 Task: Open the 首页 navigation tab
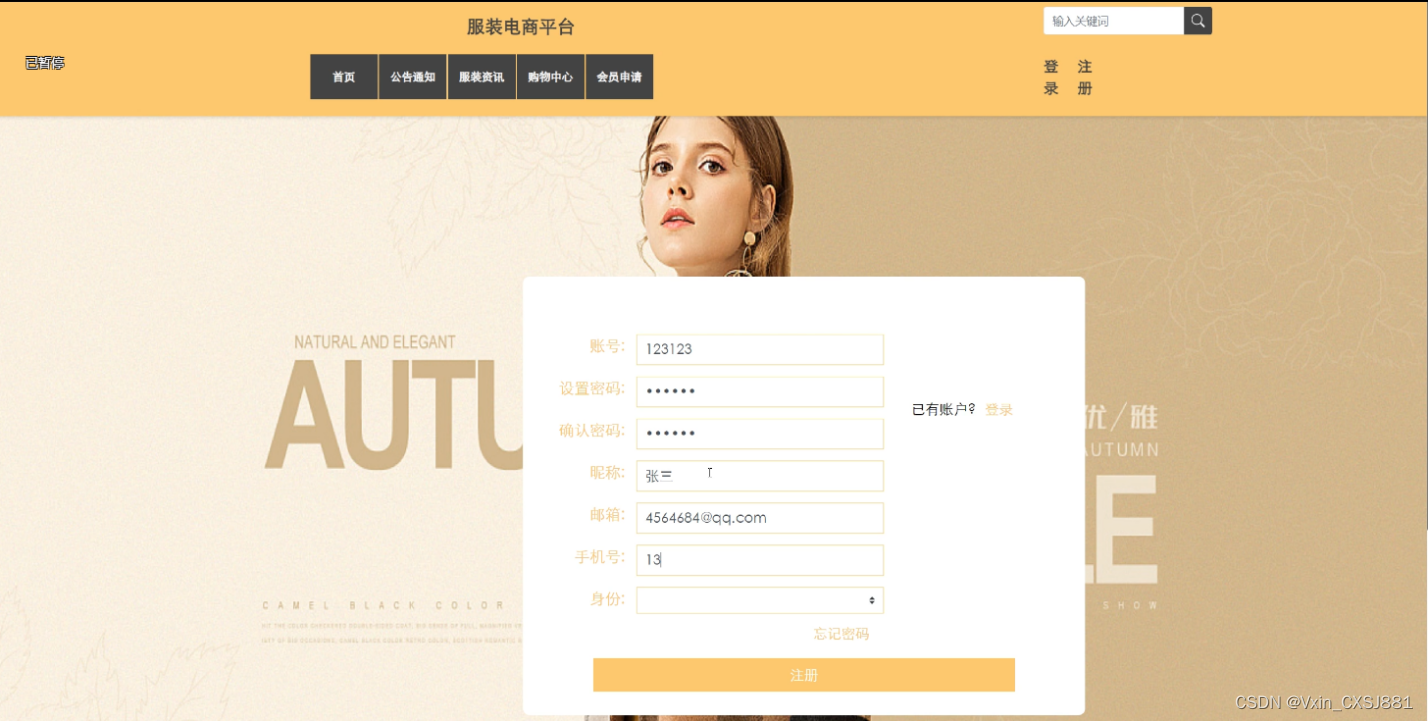(x=344, y=77)
